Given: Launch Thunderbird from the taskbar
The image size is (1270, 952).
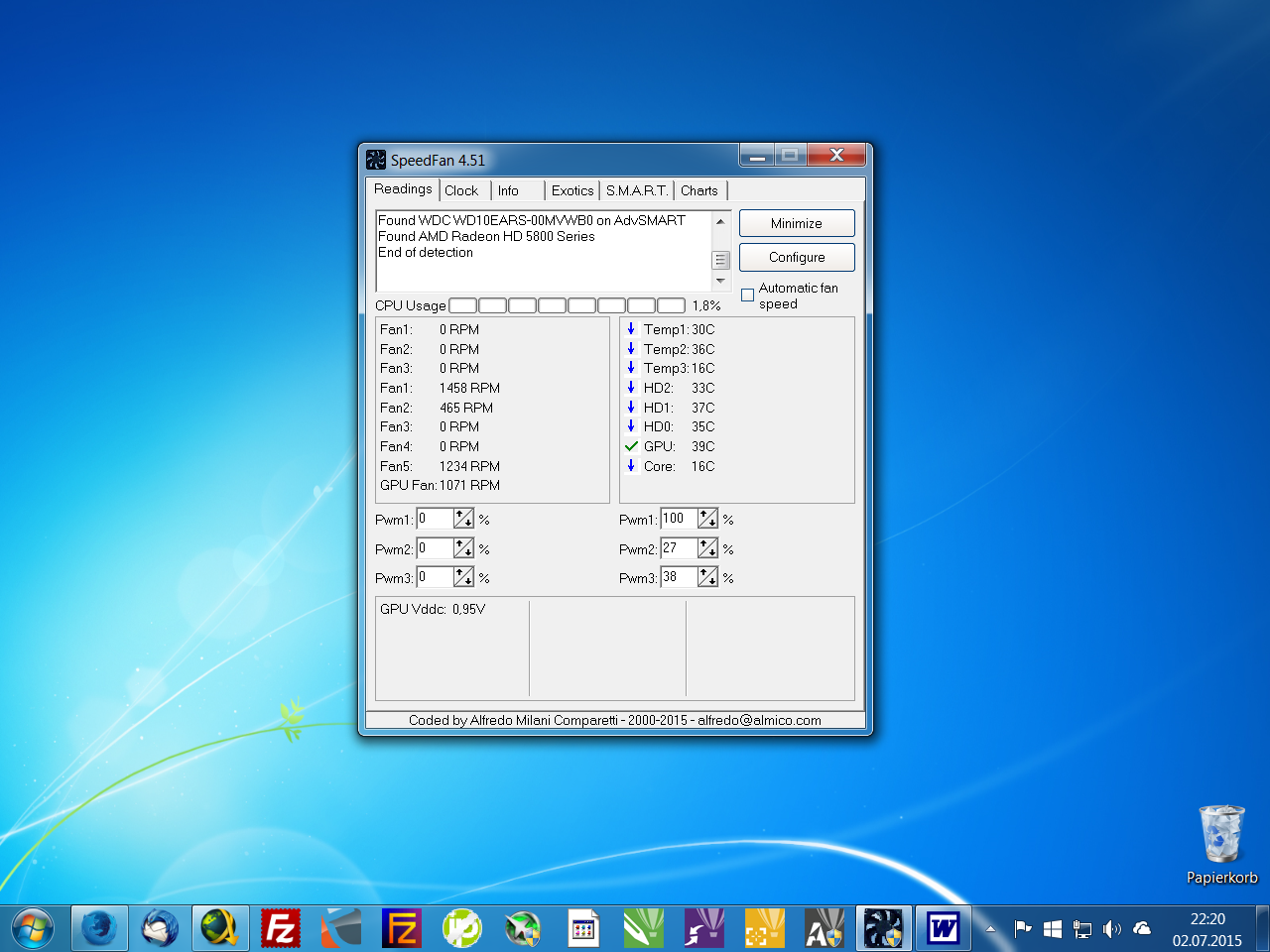Looking at the screenshot, I should pos(159,929).
